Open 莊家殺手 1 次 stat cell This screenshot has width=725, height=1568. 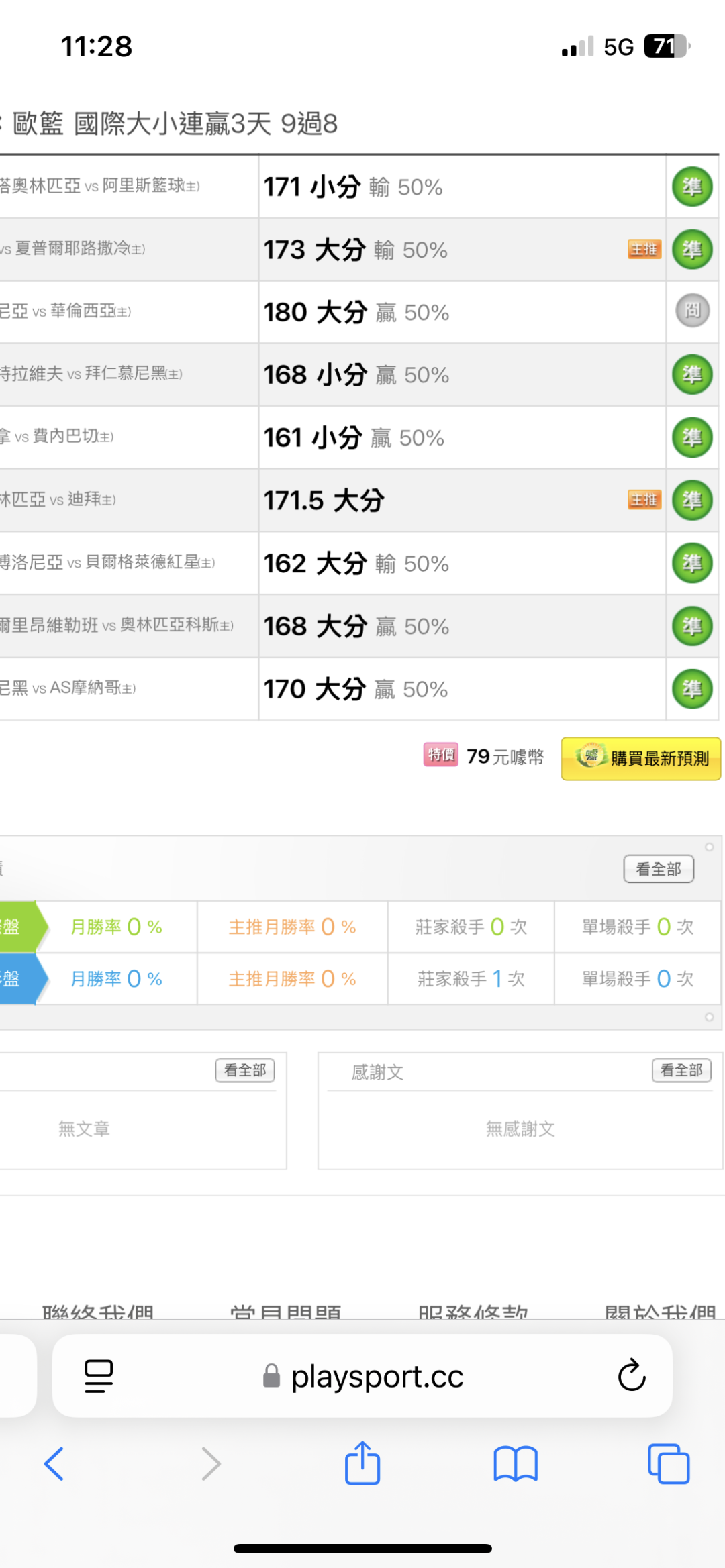(471, 979)
